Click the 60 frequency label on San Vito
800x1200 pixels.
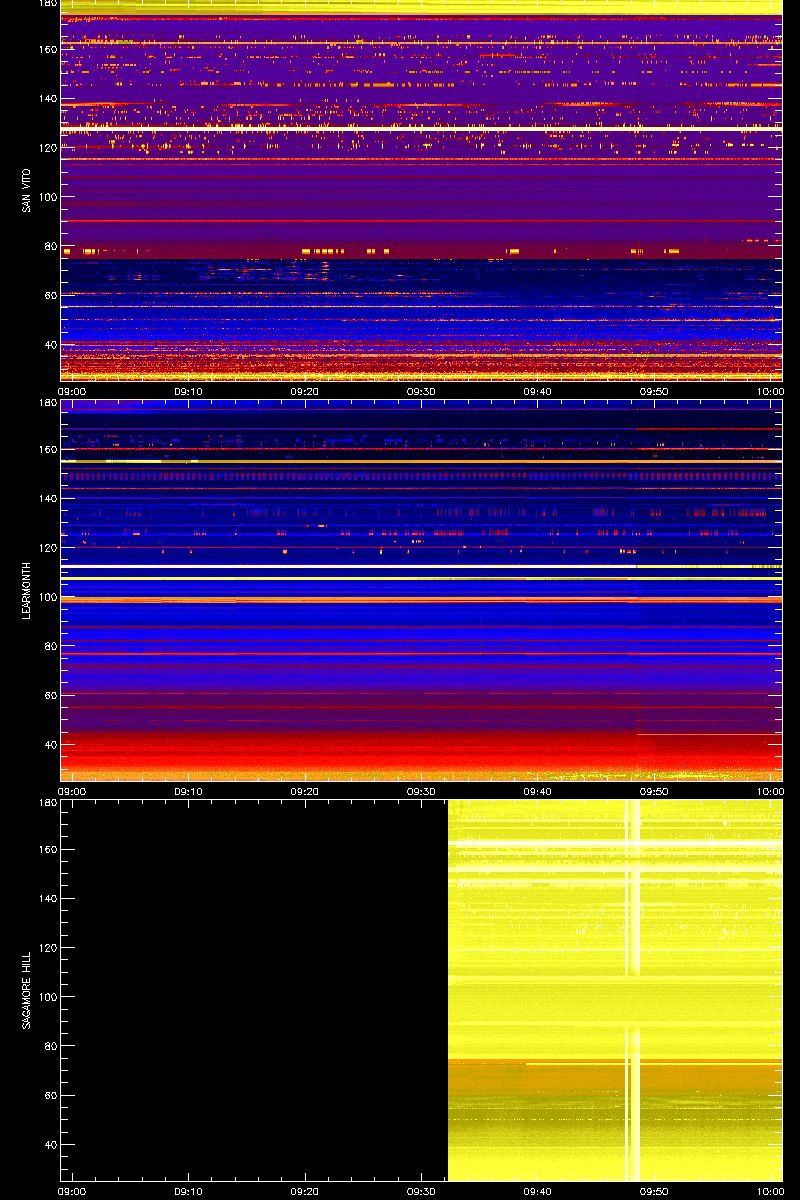click(50, 295)
